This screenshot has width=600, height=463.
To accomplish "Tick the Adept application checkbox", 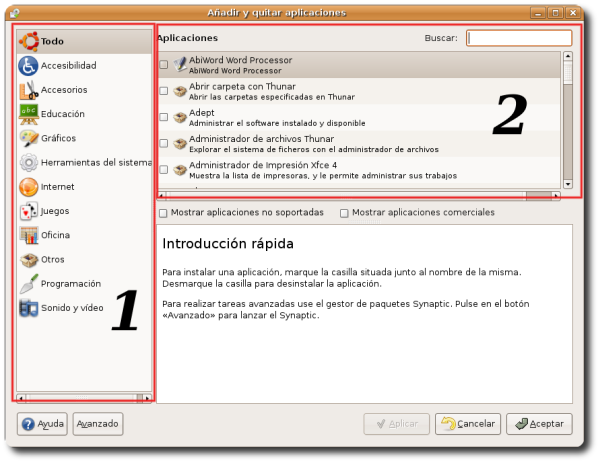I will [164, 117].
